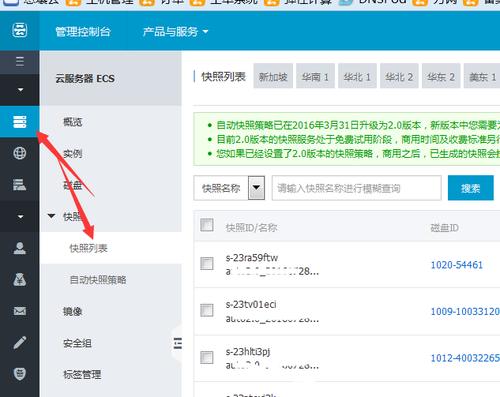Collapse the 快照 tree section arrow

(51, 216)
